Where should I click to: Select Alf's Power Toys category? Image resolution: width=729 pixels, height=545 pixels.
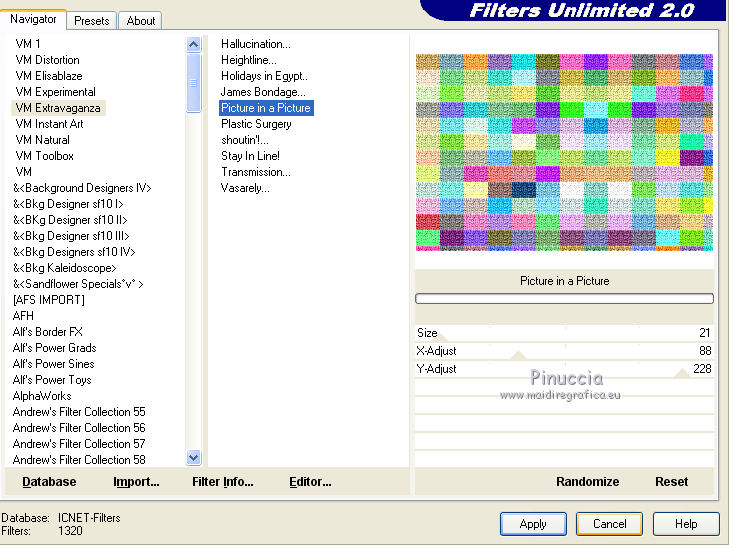coord(52,380)
